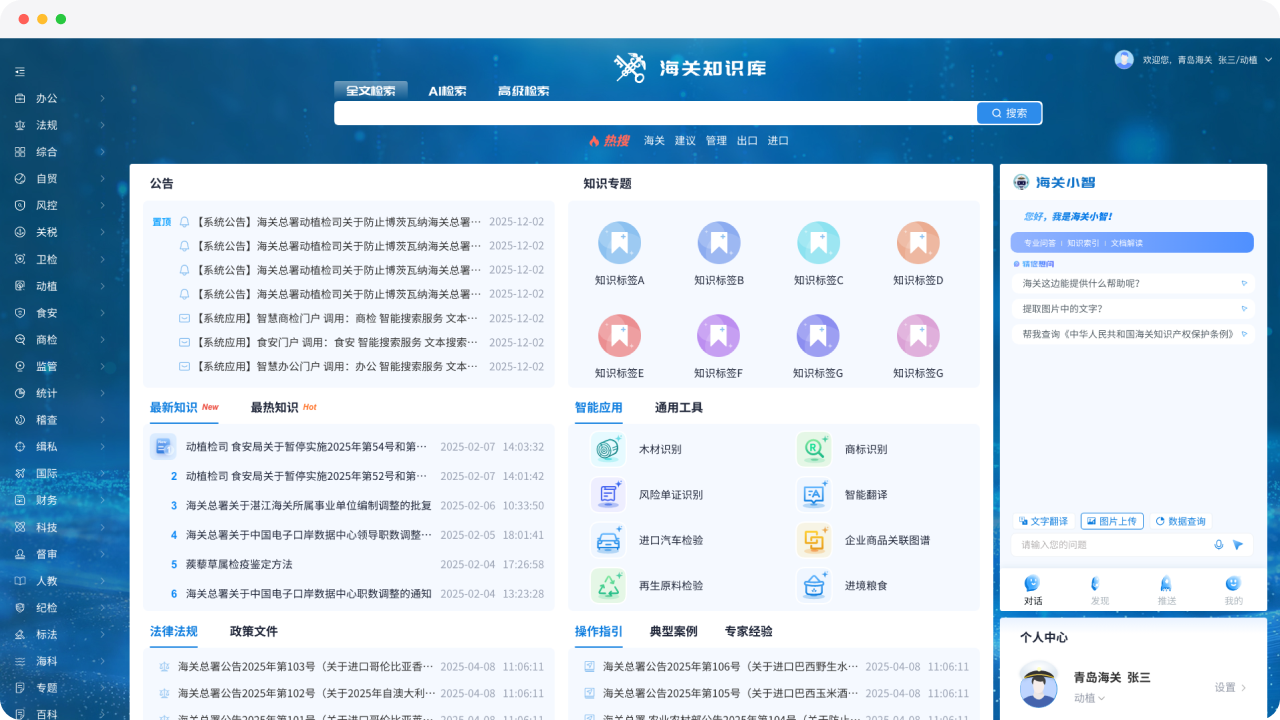Screen dimensions: 1280x720
Task: Expand the 科技 sidebar chevron
Action: (x=102, y=527)
